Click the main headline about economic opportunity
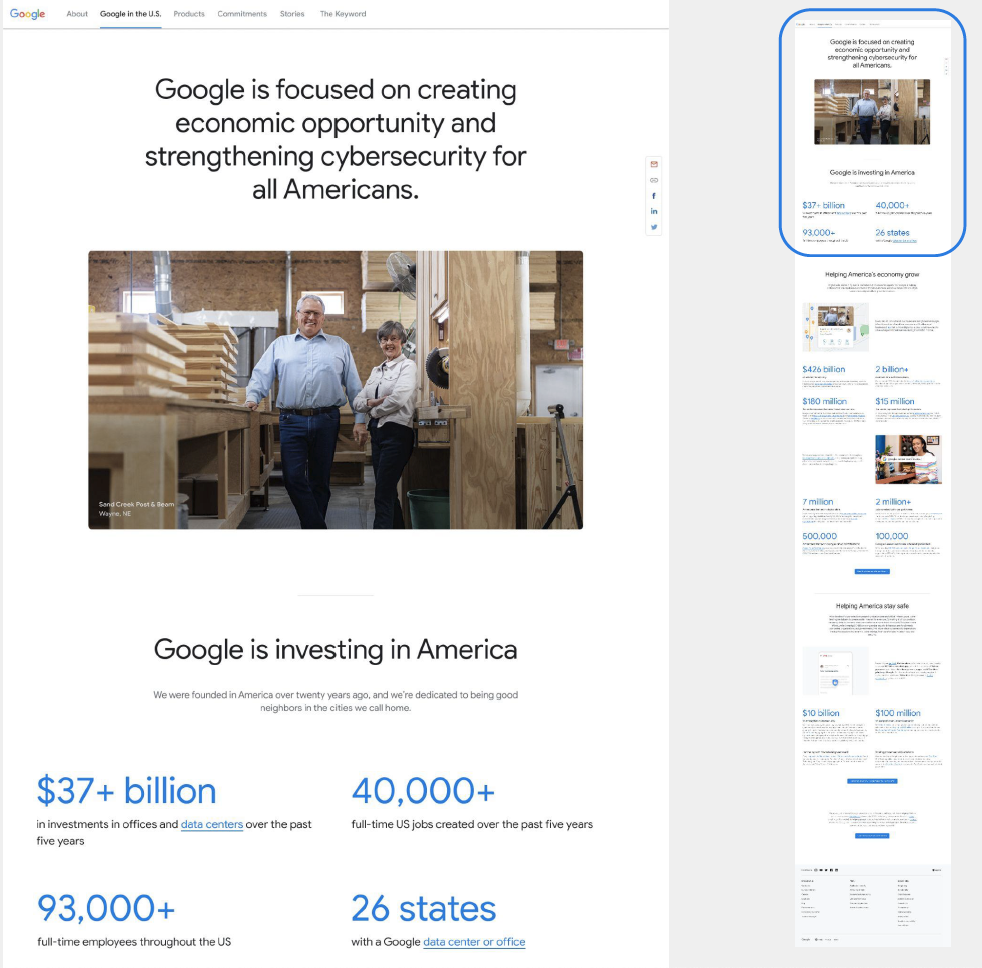982x968 pixels. point(335,139)
